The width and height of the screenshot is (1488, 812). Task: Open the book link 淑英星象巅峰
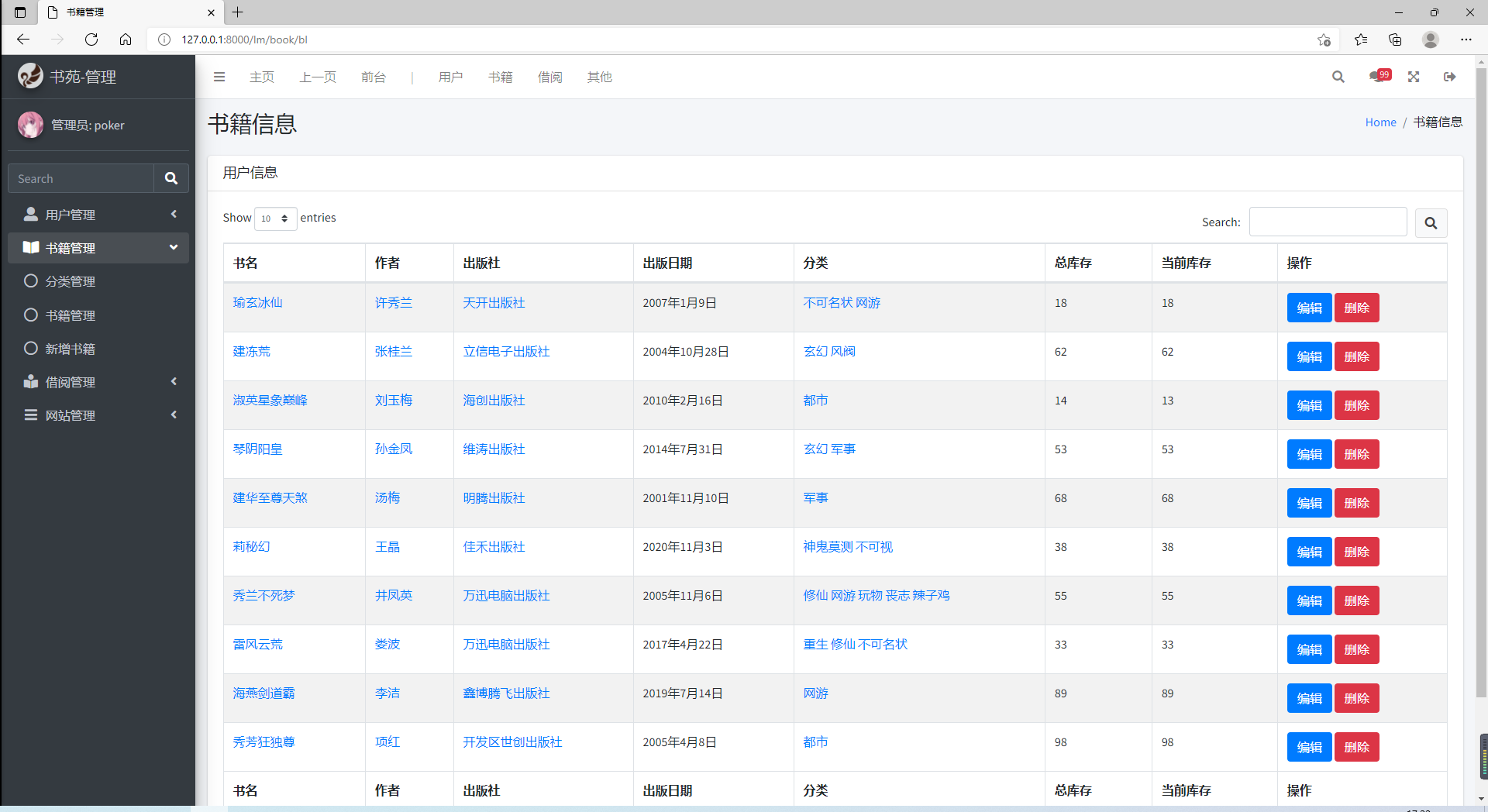tap(270, 401)
